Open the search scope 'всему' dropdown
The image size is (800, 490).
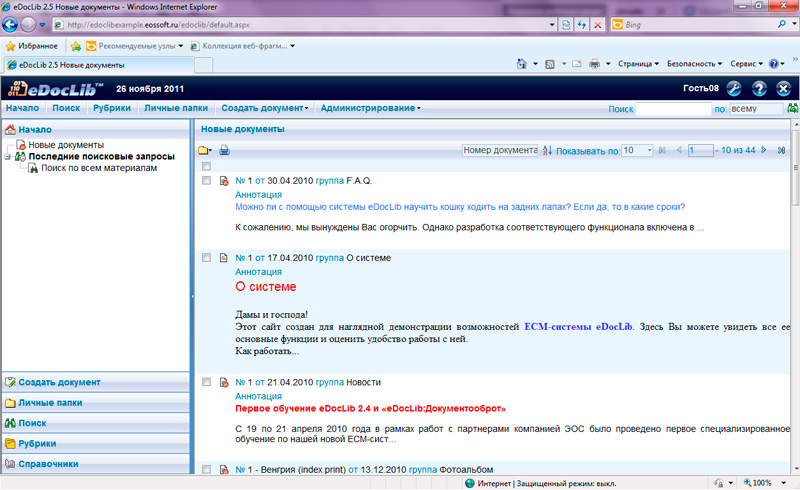756,109
